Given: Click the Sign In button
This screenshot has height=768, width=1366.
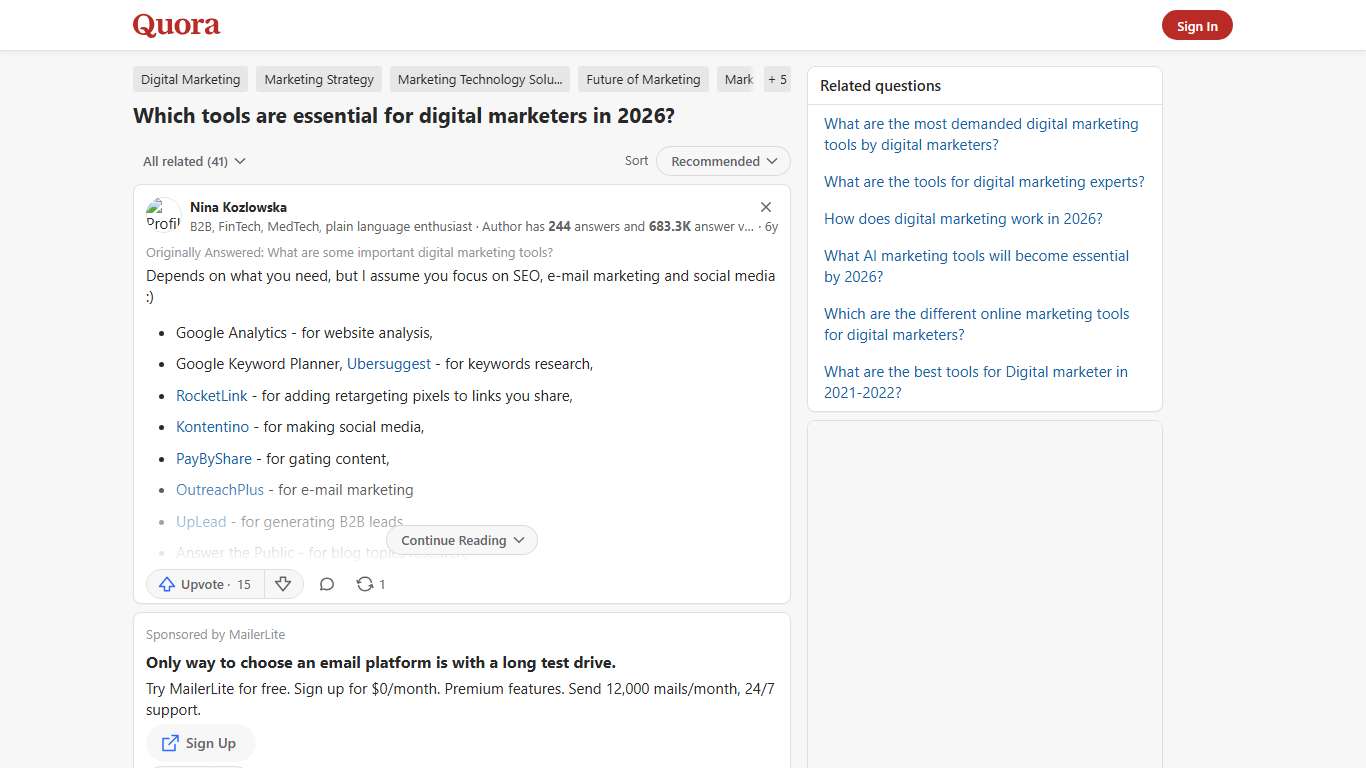Looking at the screenshot, I should 1197,25.
